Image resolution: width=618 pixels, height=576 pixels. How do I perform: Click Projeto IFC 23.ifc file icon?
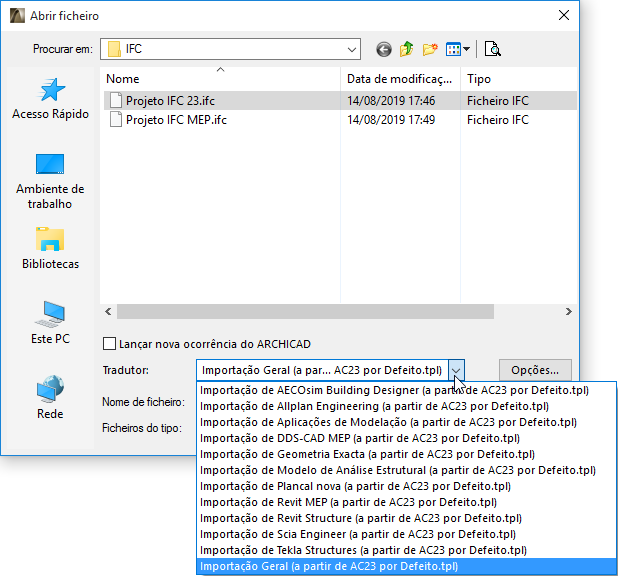tap(115, 101)
